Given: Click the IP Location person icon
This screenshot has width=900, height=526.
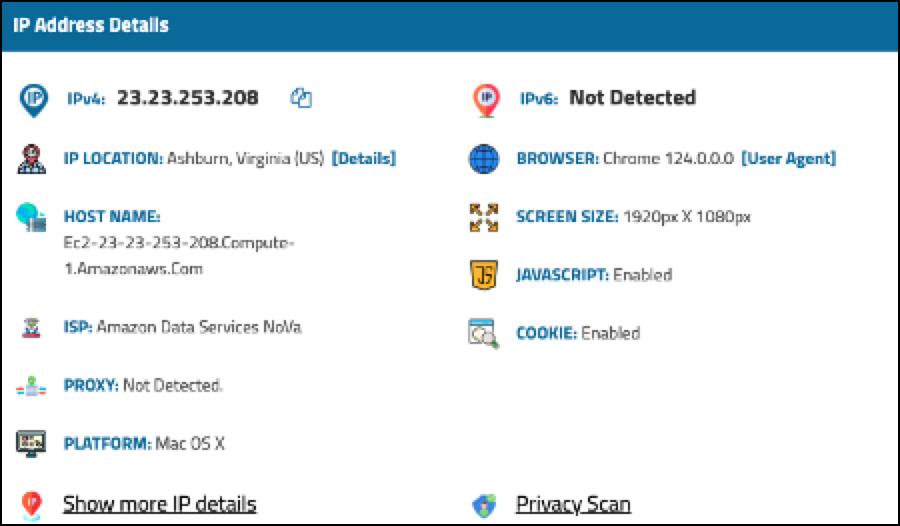Looking at the screenshot, I should click(32, 159).
